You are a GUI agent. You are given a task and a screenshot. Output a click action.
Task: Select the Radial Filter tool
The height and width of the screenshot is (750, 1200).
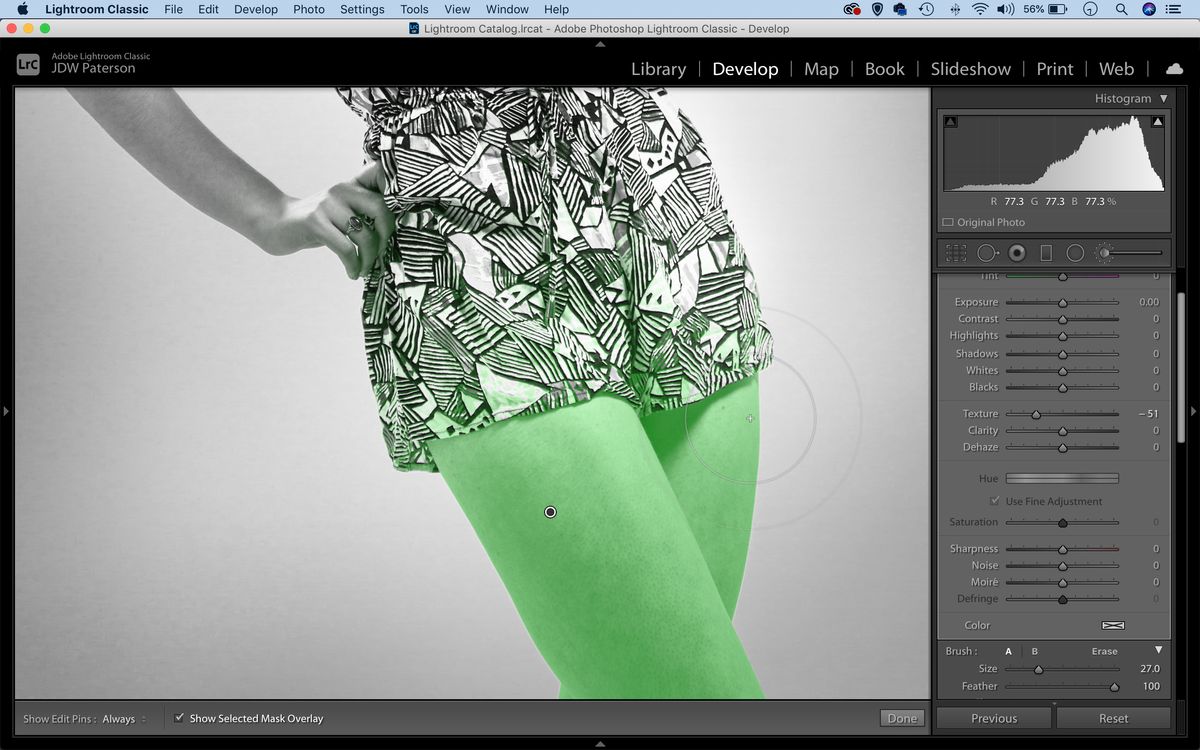(1073, 252)
